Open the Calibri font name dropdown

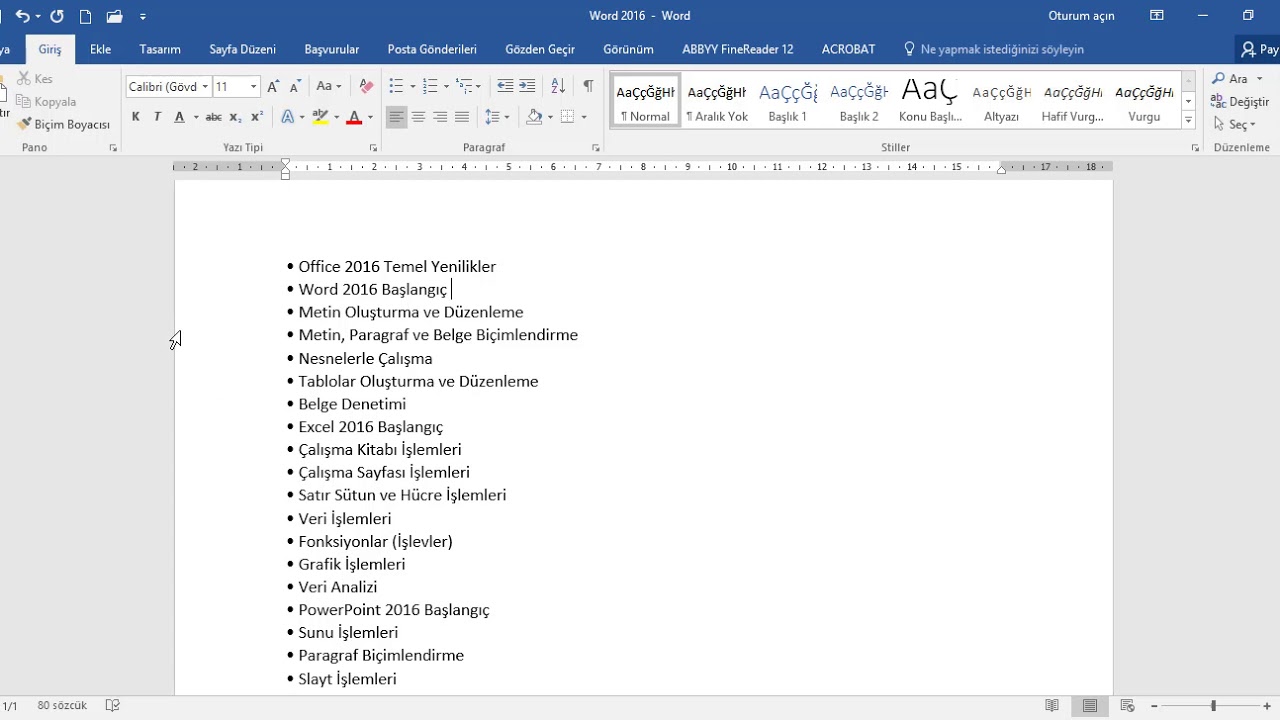pos(205,87)
